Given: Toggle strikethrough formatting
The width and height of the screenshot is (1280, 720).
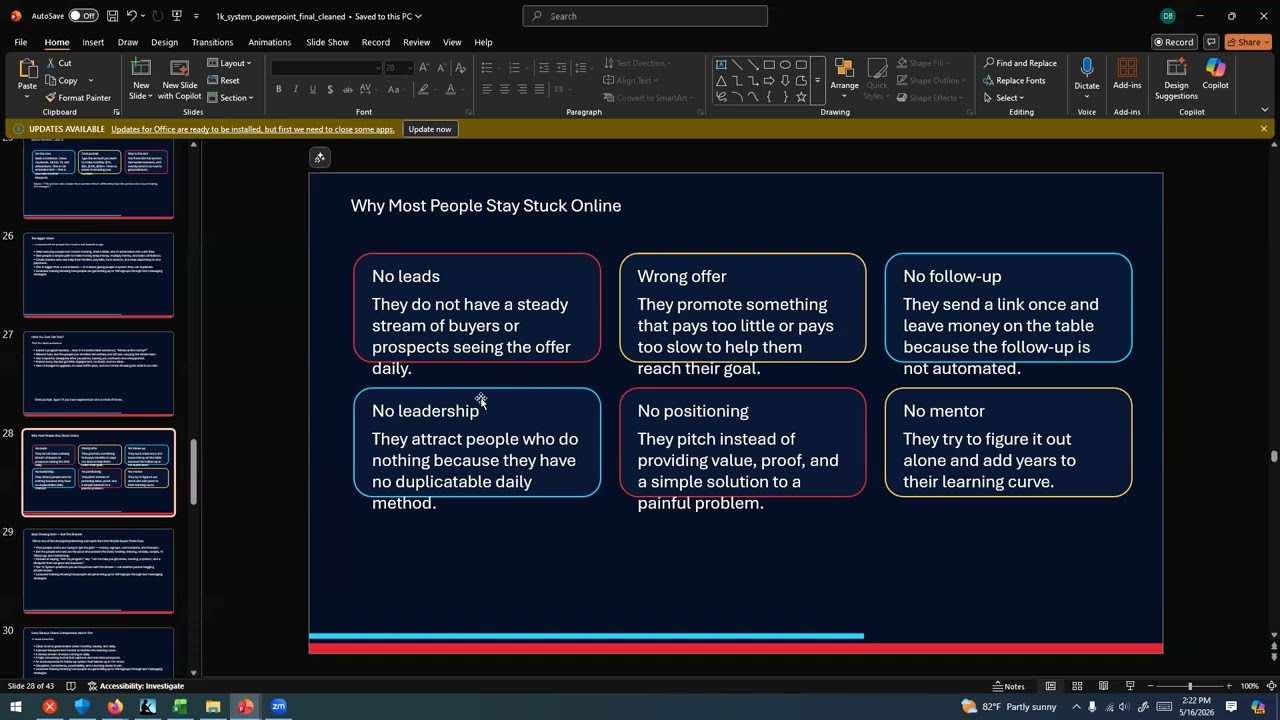Looking at the screenshot, I should point(347,89).
